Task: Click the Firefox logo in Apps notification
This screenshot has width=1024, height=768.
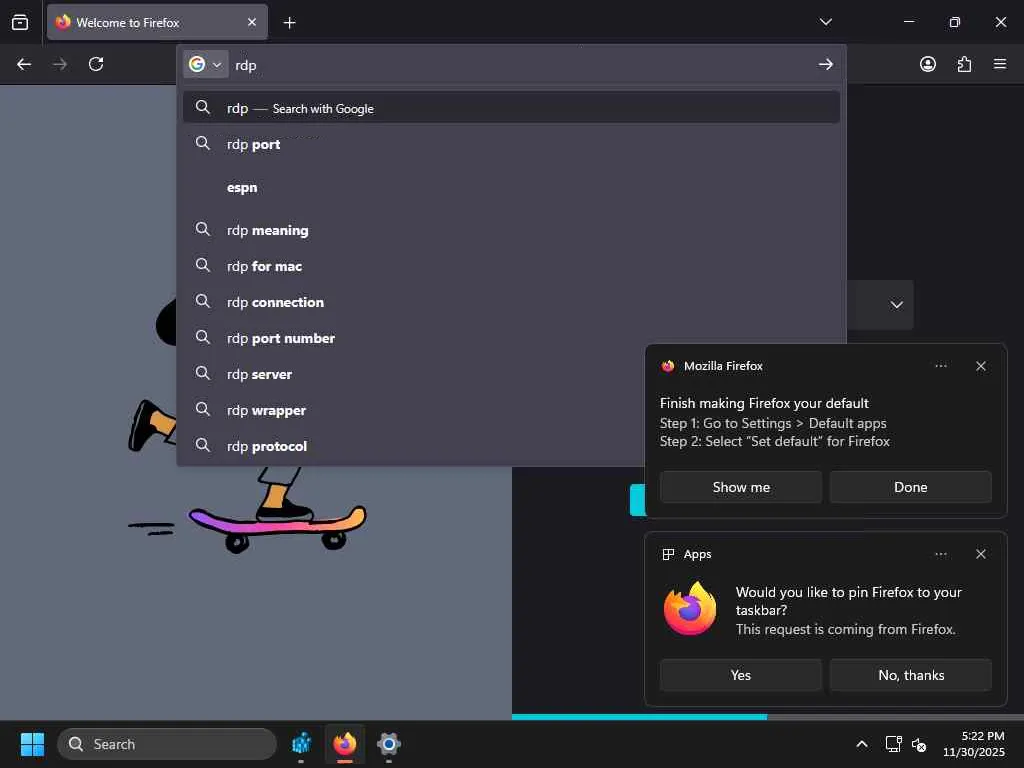Action: (690, 608)
